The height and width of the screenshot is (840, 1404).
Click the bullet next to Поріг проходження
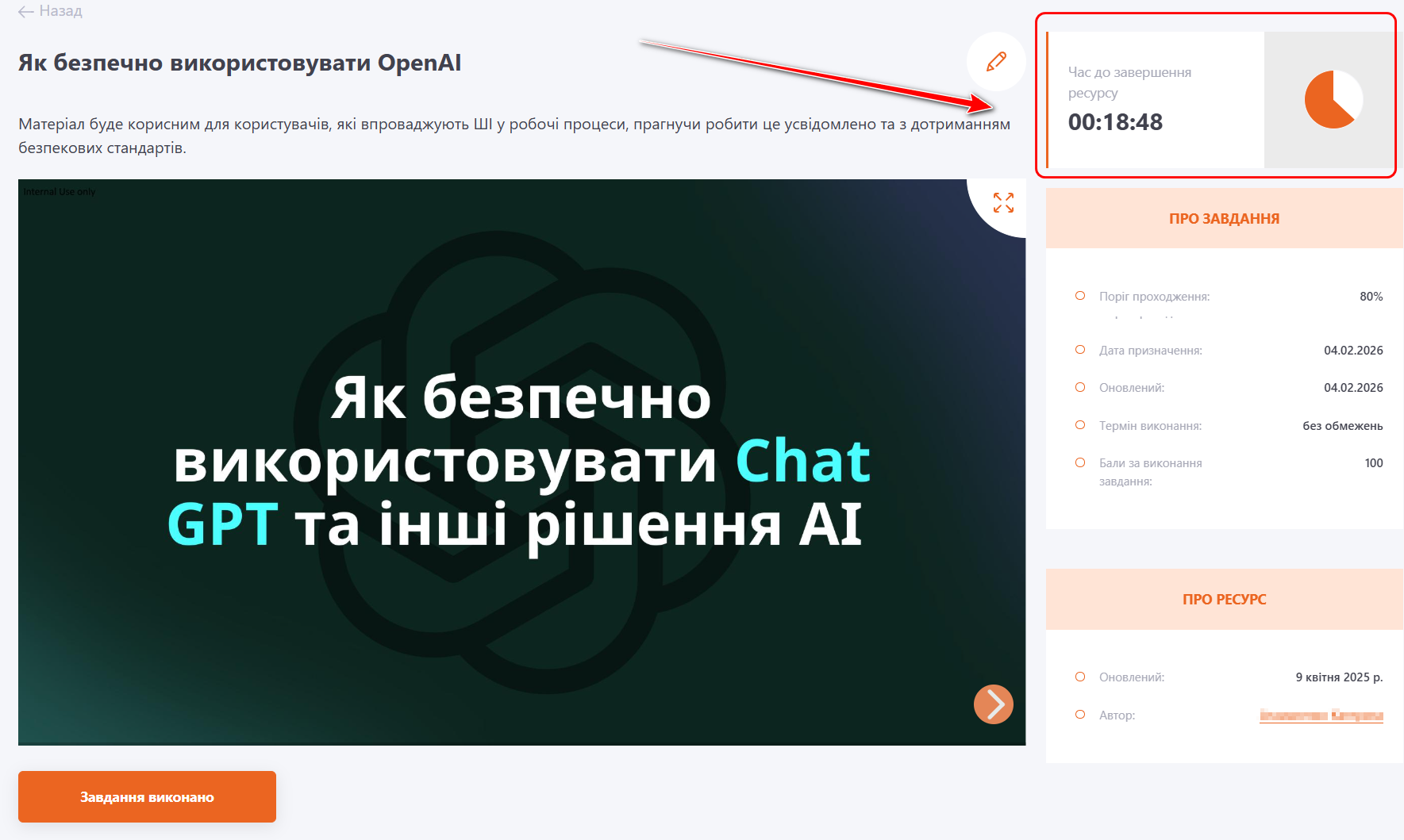pos(1080,296)
